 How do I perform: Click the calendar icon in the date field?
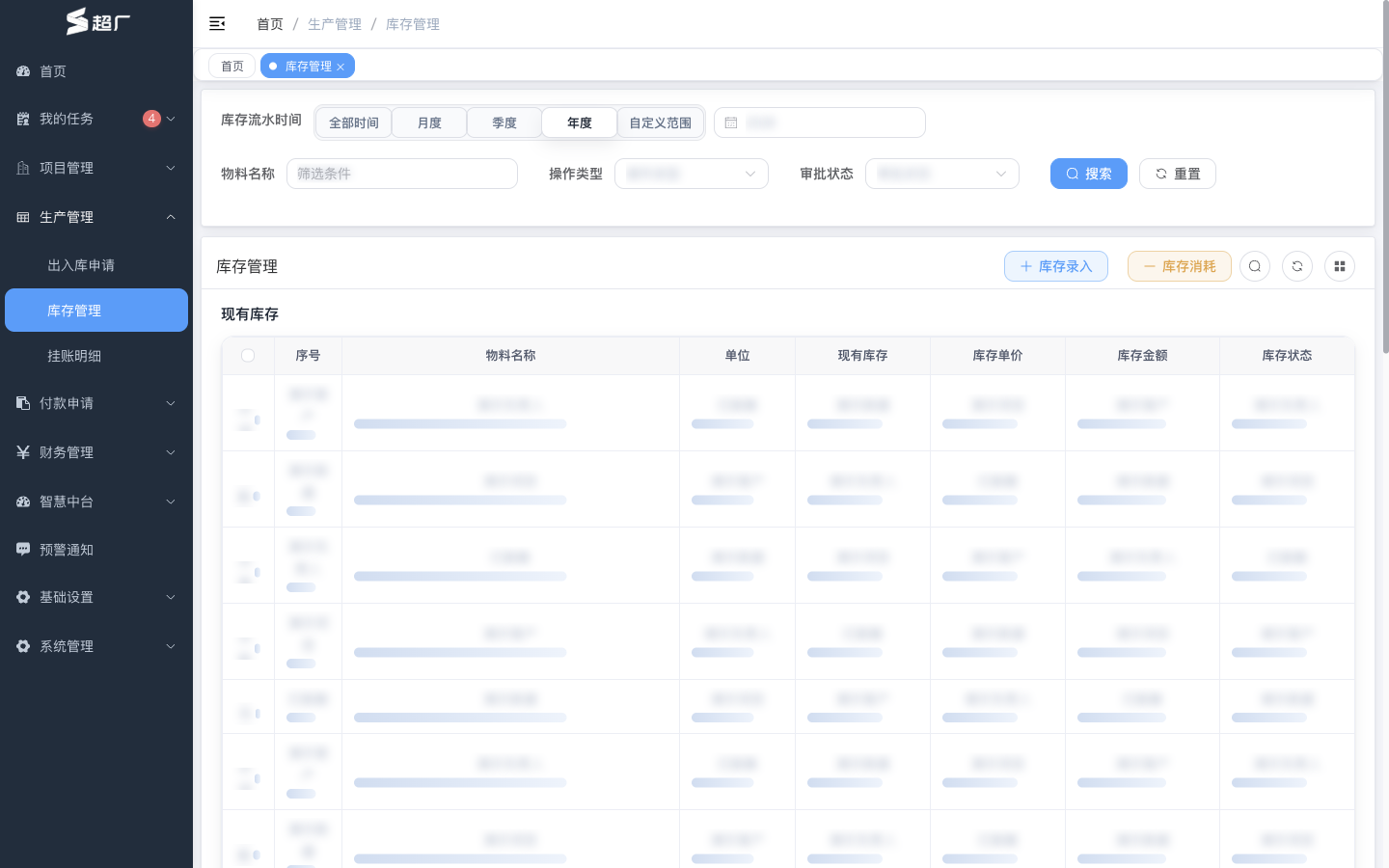731,122
